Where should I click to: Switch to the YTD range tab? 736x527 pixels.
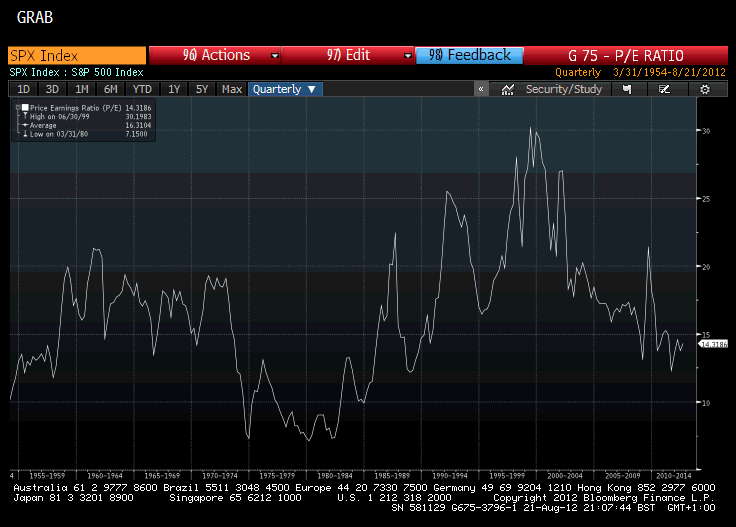143,89
